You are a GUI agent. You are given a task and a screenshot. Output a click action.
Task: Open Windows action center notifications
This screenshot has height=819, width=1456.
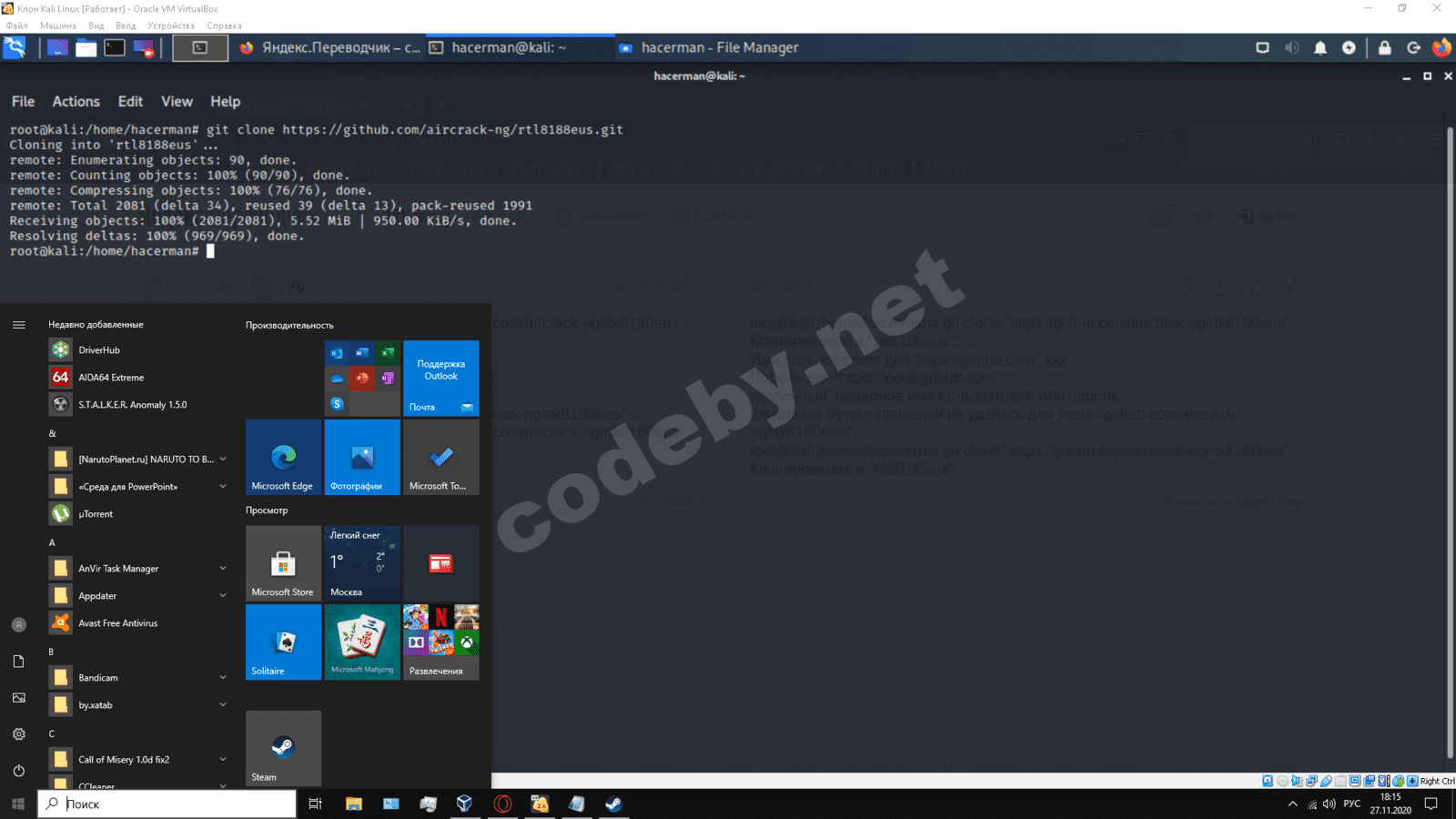pos(1431,804)
